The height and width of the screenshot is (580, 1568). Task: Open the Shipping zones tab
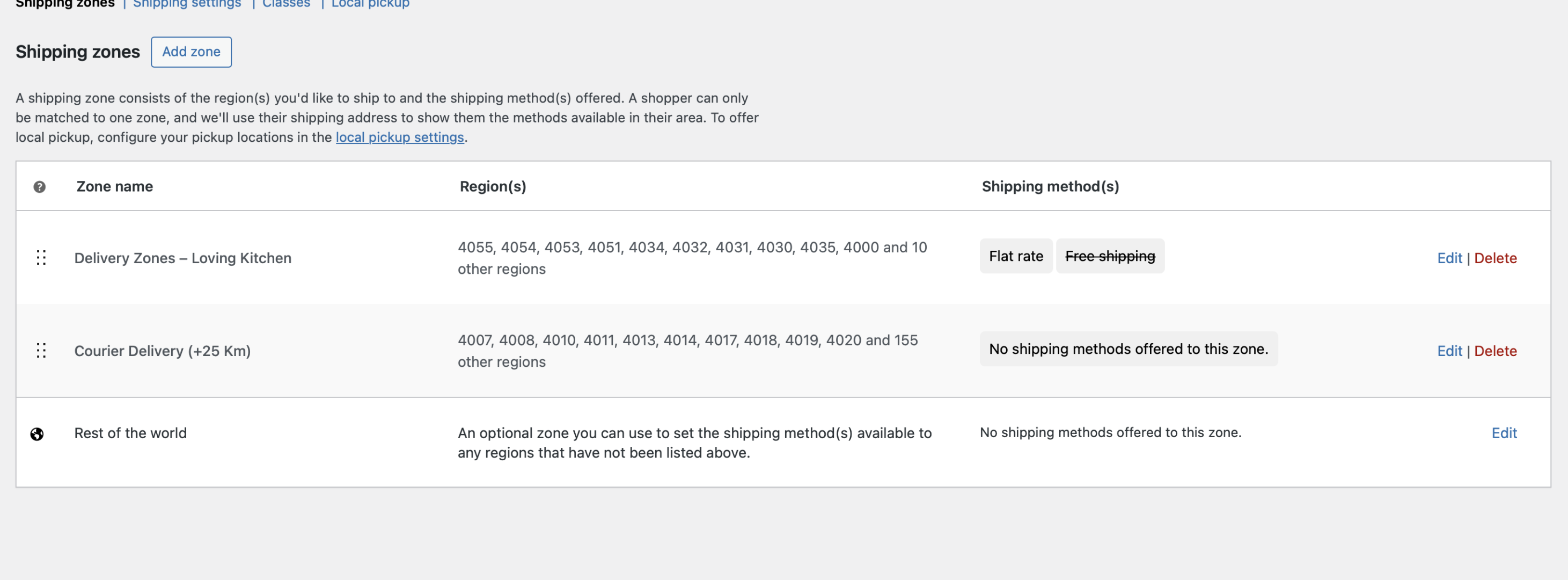tap(65, 4)
